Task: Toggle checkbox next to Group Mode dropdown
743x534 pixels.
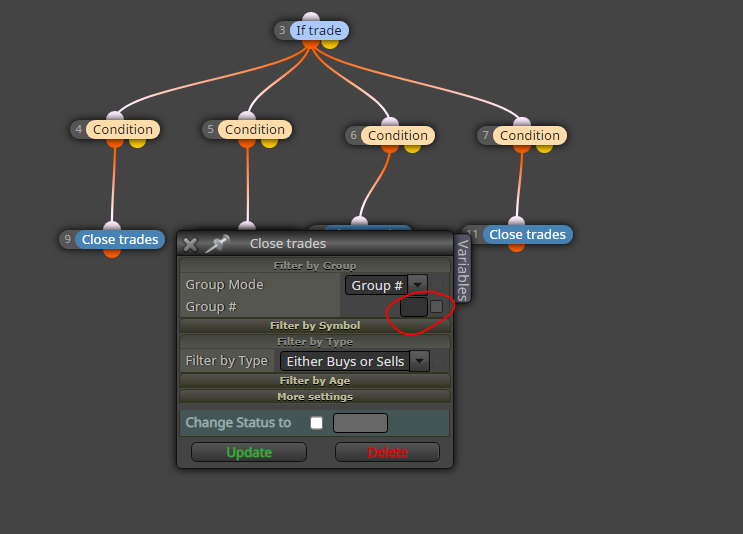Action: [x=436, y=285]
